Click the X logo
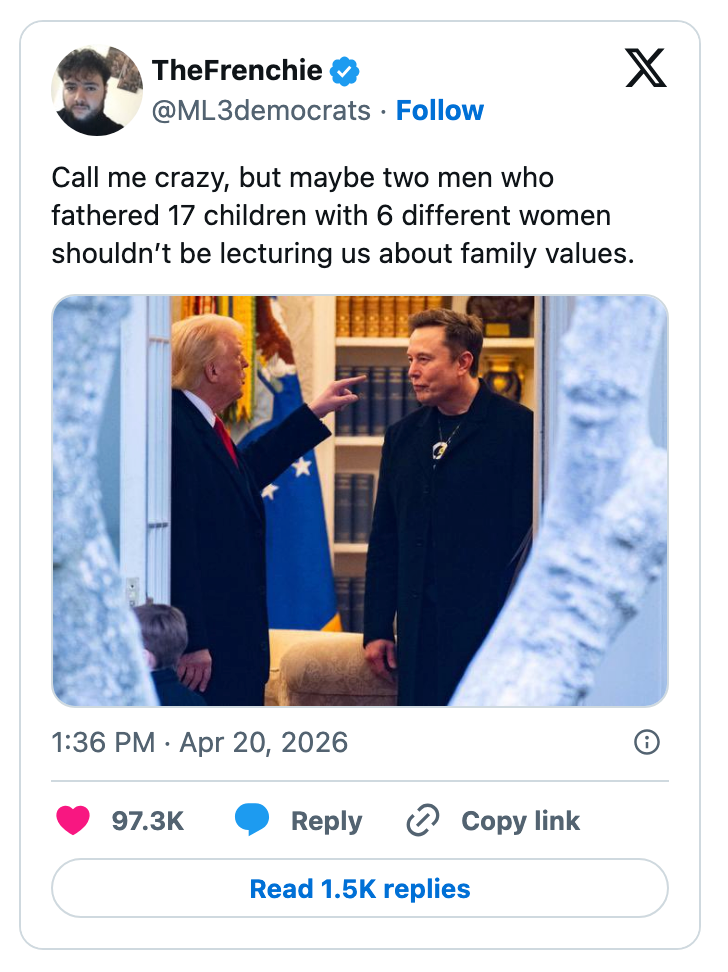The image size is (728, 972). coord(645,69)
